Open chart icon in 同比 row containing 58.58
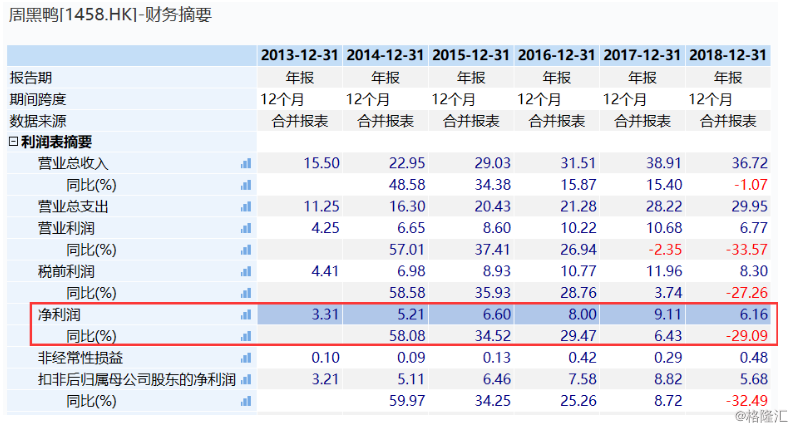 tap(246, 293)
